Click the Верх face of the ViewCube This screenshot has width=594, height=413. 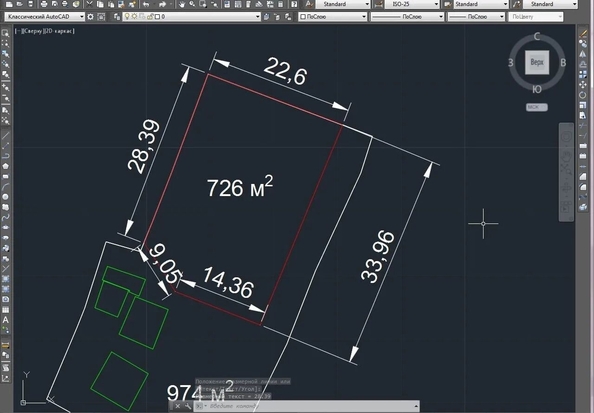537,62
